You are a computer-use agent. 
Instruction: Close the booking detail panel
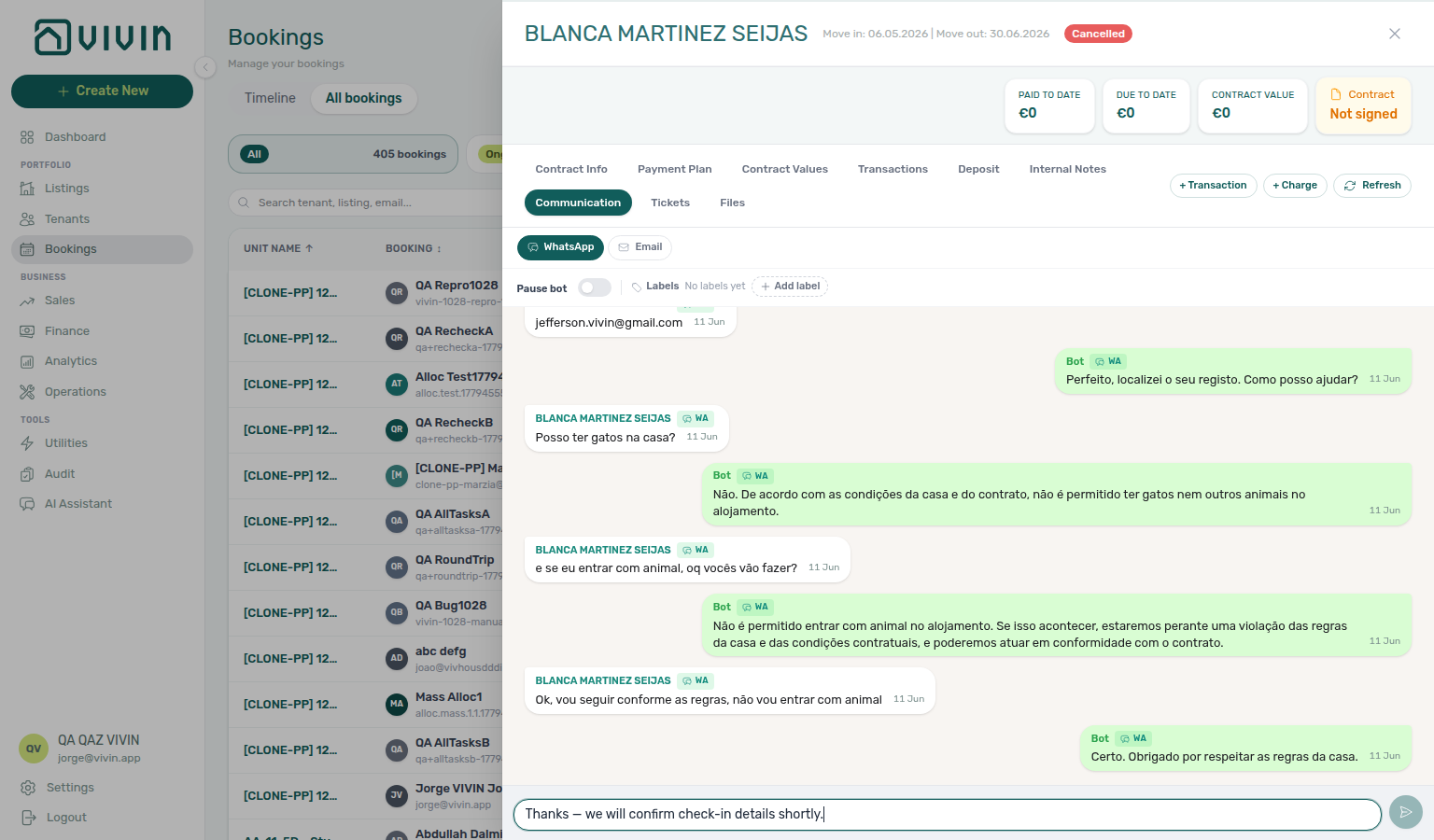(1395, 34)
